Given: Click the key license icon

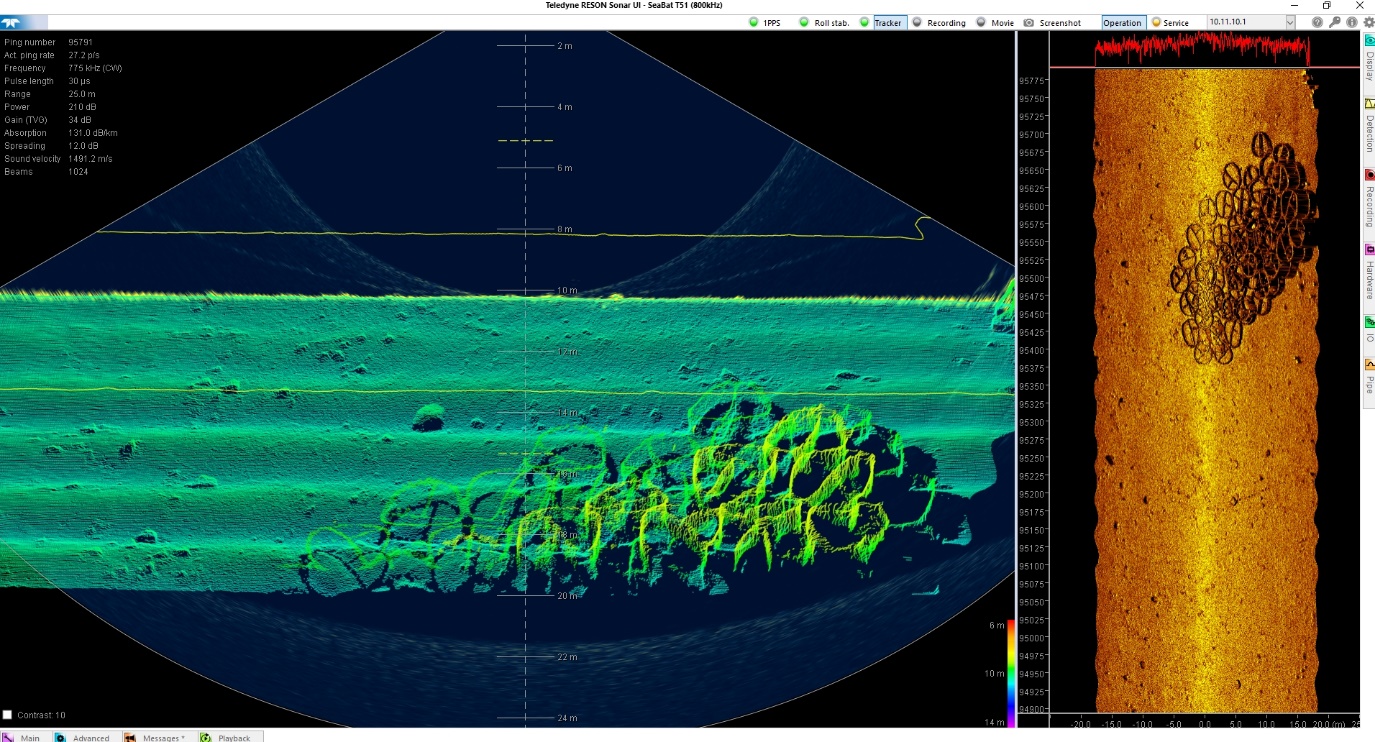Looking at the screenshot, I should (1334, 22).
